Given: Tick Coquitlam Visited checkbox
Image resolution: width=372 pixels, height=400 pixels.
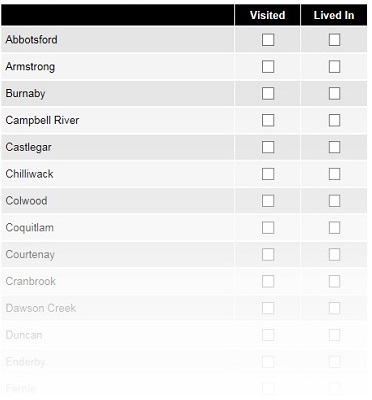Looking at the screenshot, I should point(268,228).
